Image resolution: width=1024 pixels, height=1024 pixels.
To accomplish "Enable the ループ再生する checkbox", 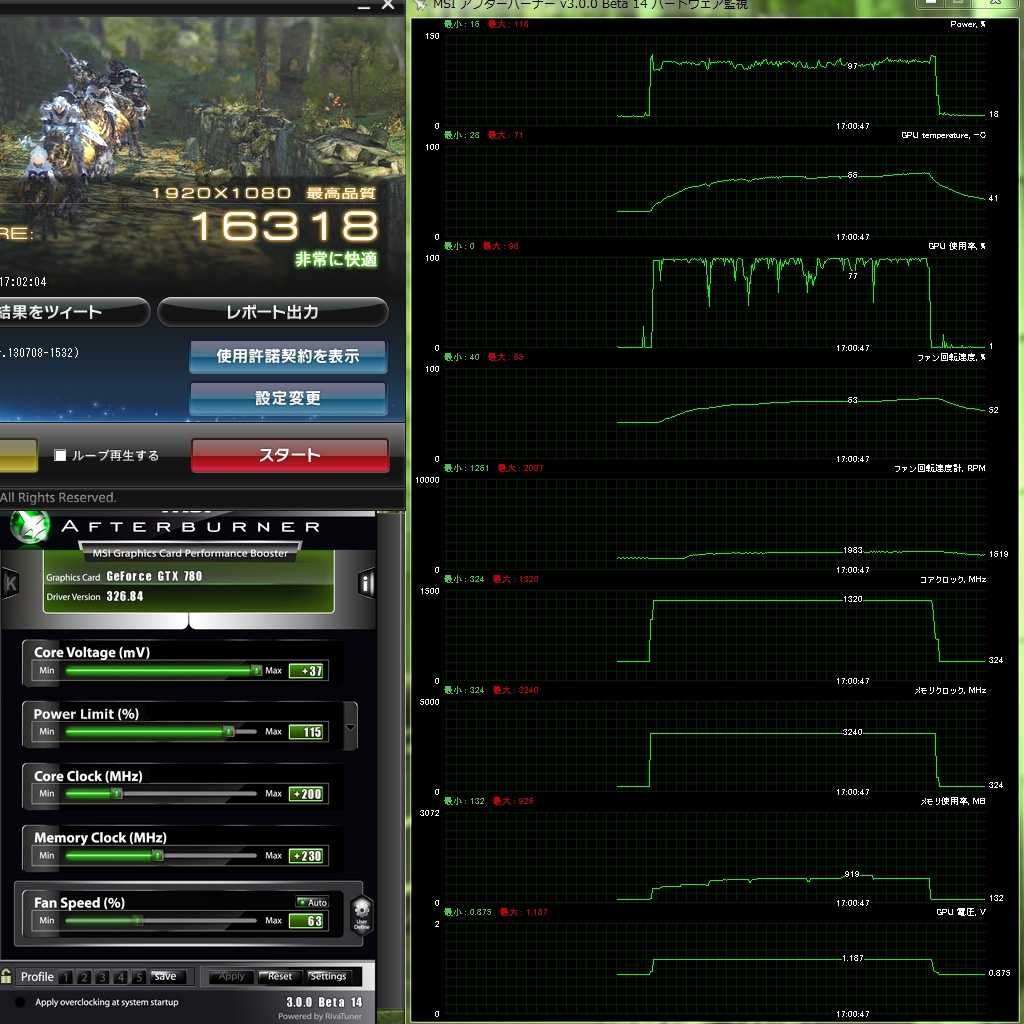I will pos(60,455).
